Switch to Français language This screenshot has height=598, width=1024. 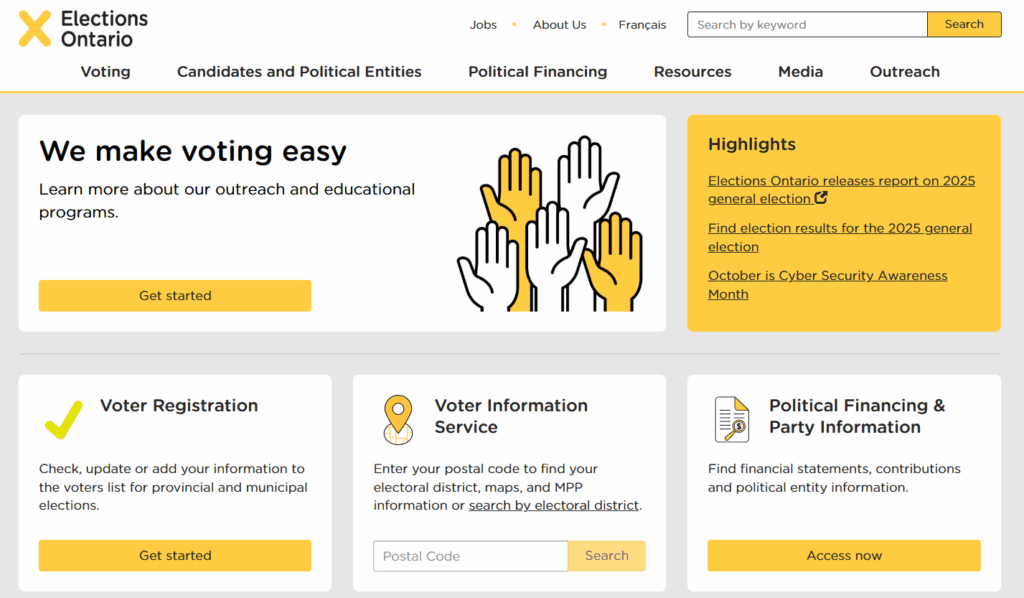642,25
